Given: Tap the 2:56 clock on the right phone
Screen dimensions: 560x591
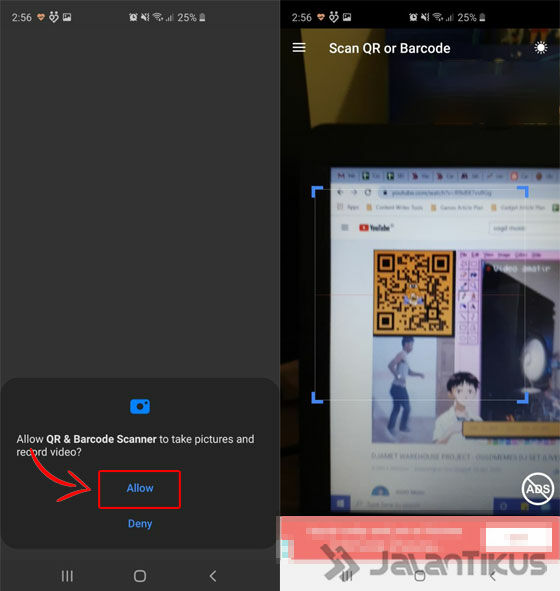Looking at the screenshot, I should 301,17.
